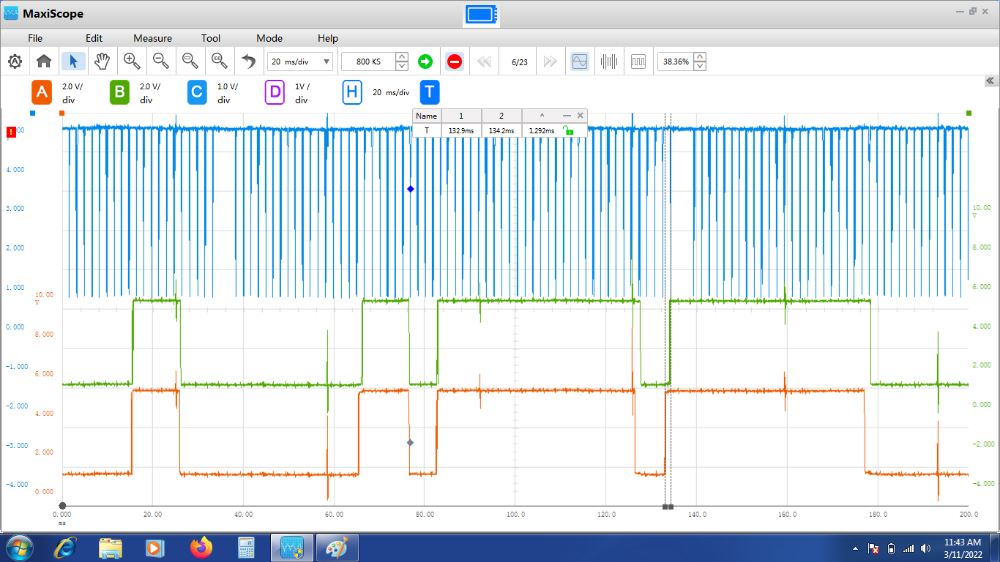The image size is (1000, 562).
Task: Open the Measure menu
Action: click(152, 38)
